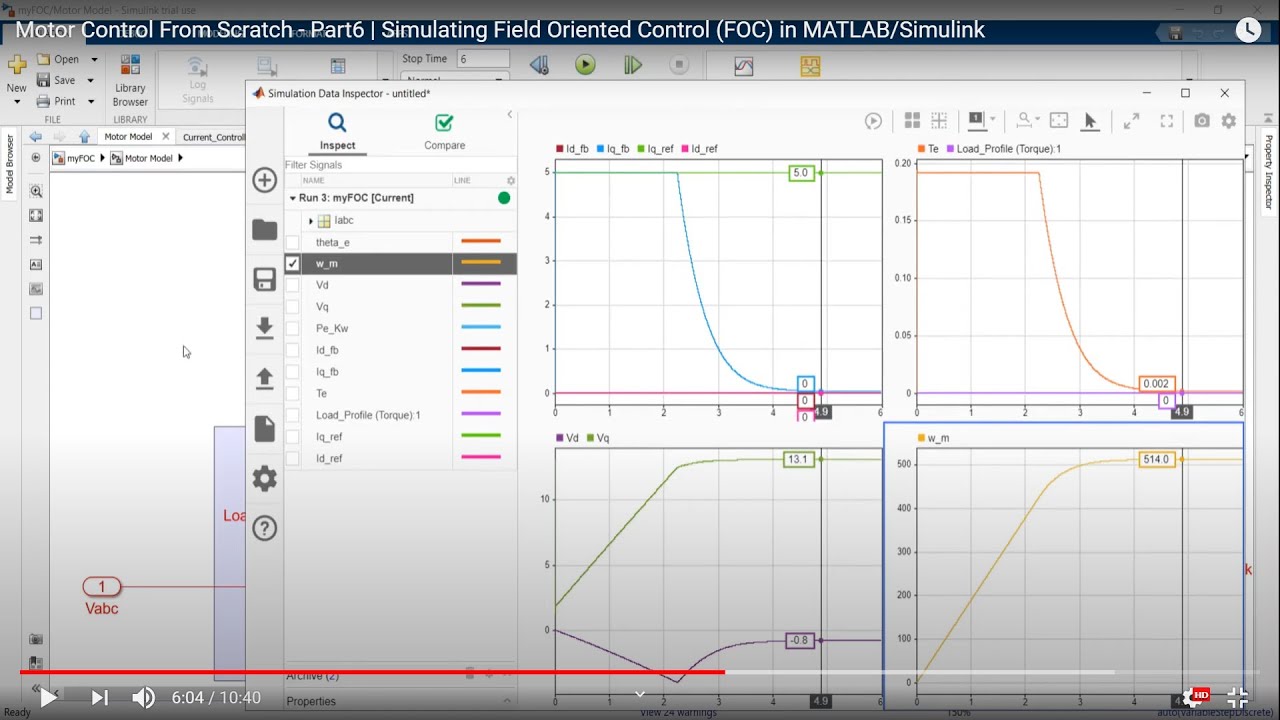Click the Stop Time input field

pyautogui.click(x=483, y=59)
